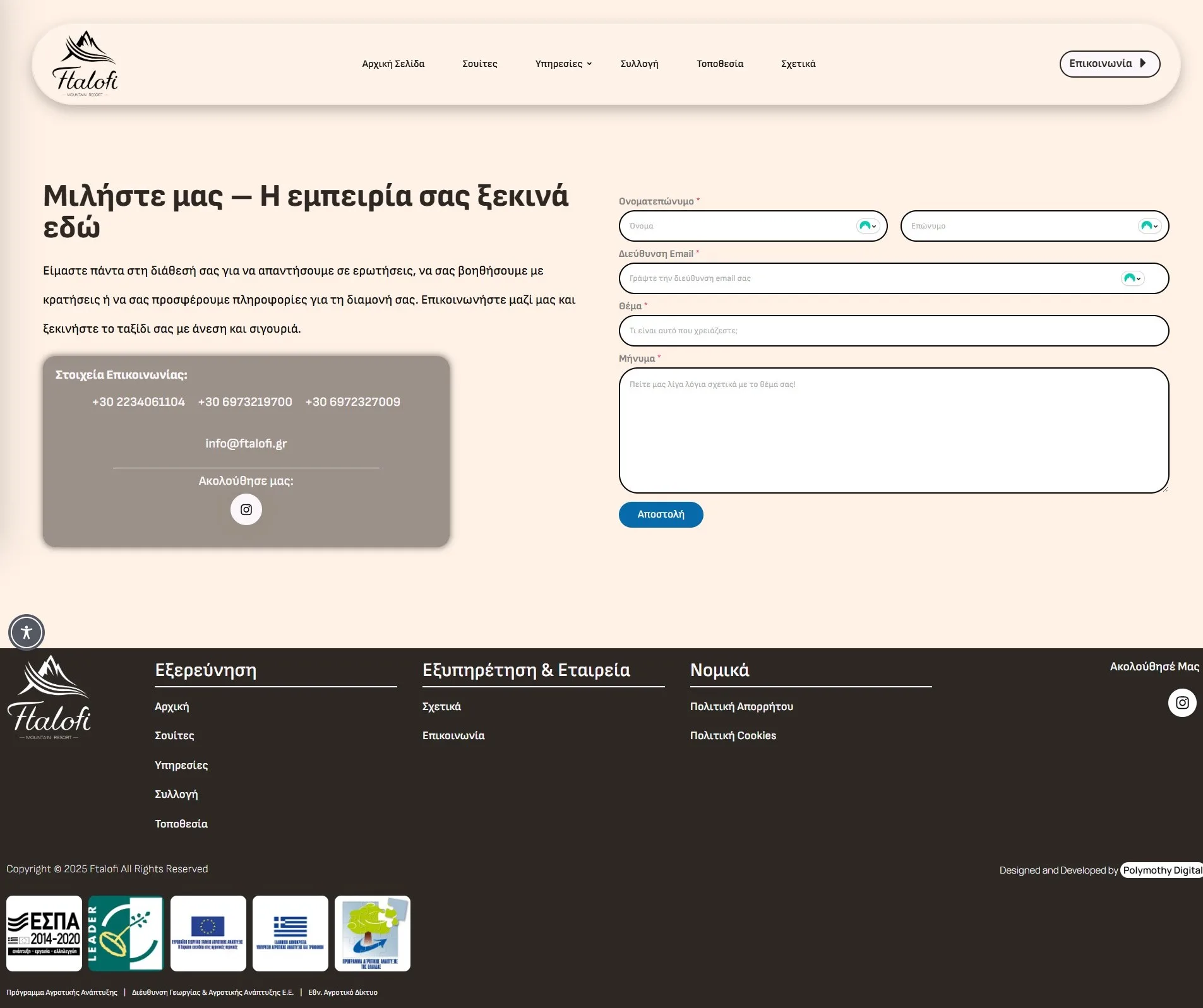1203x1008 pixels.
Task: Click the info@ftalofi.gr email link
Action: [246, 444]
